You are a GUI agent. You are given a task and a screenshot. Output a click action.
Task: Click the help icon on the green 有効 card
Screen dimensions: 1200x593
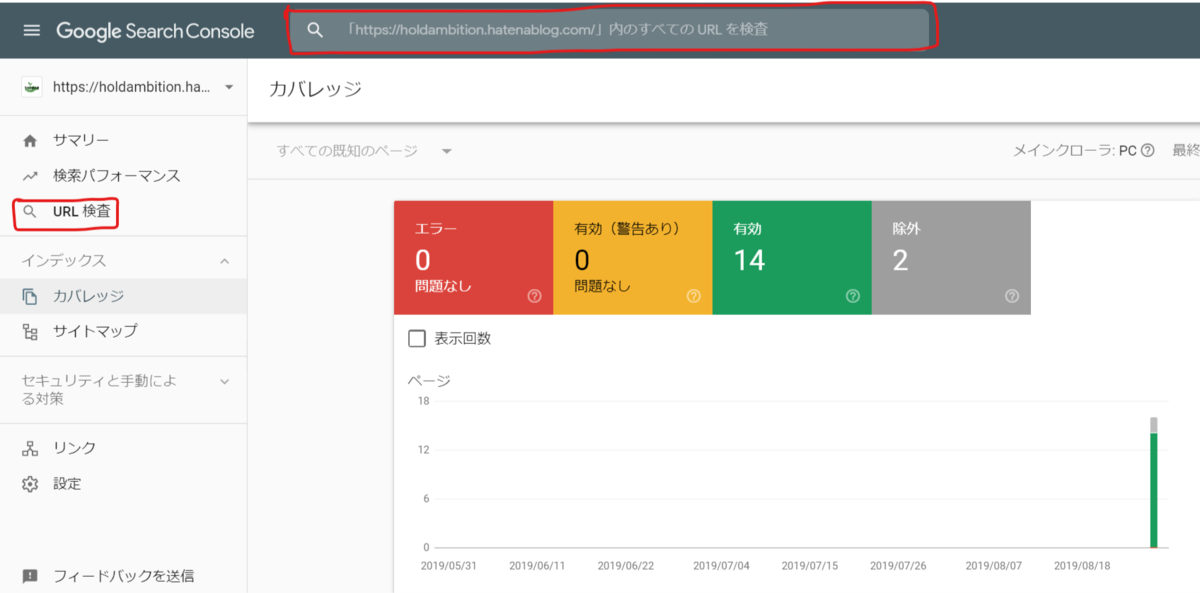click(x=852, y=296)
